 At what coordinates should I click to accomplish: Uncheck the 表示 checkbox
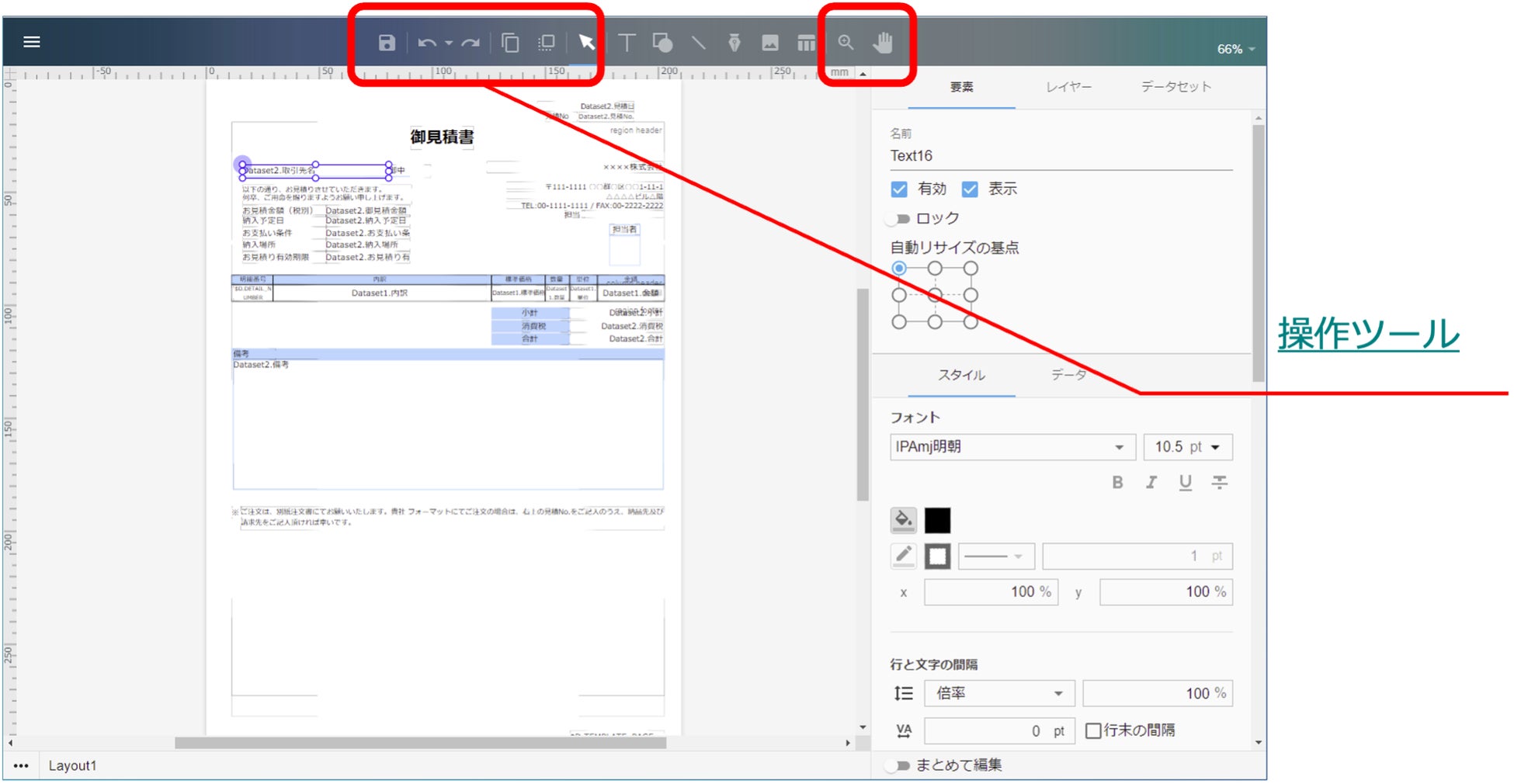970,189
